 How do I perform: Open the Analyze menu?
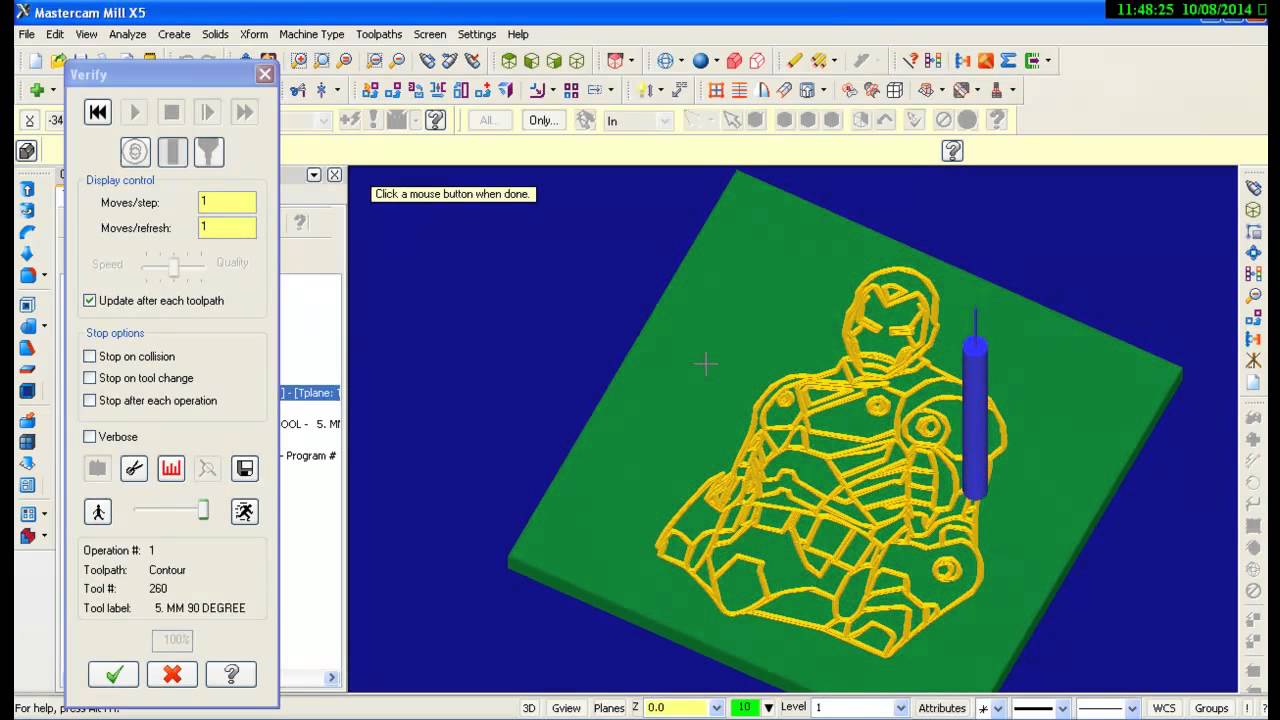(128, 34)
